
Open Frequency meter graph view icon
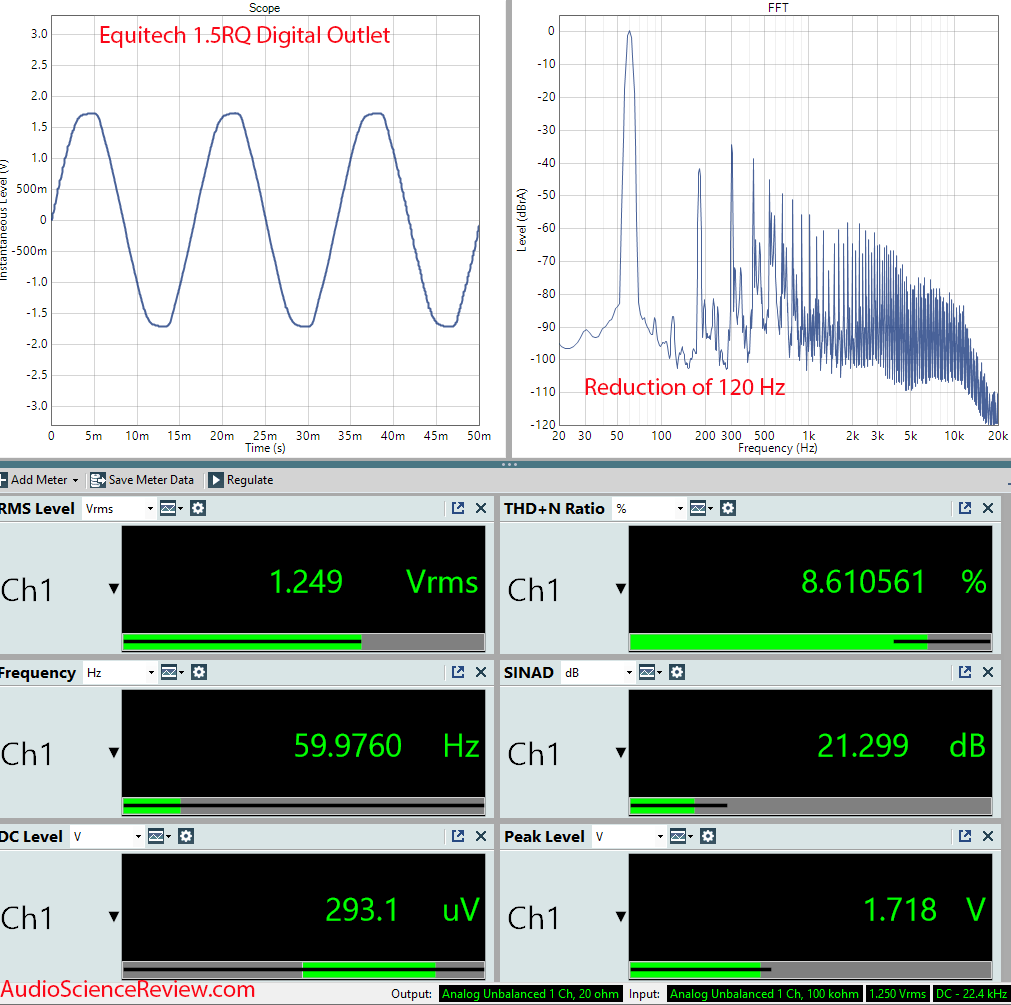pyautogui.click(x=172, y=673)
